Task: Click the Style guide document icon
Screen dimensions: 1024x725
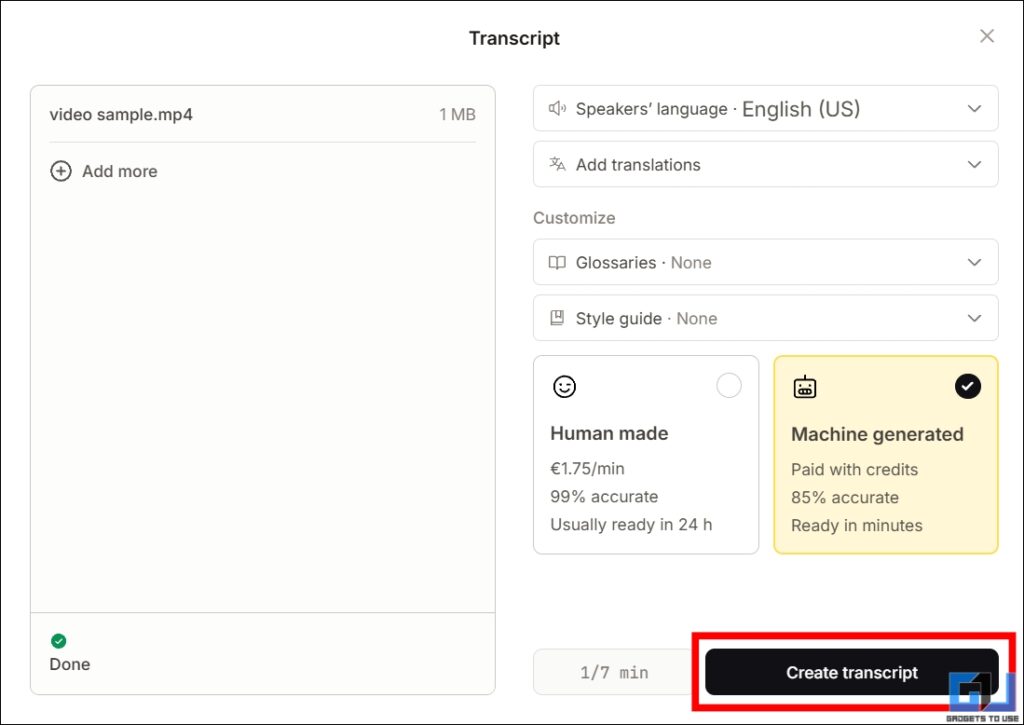Action: point(557,319)
